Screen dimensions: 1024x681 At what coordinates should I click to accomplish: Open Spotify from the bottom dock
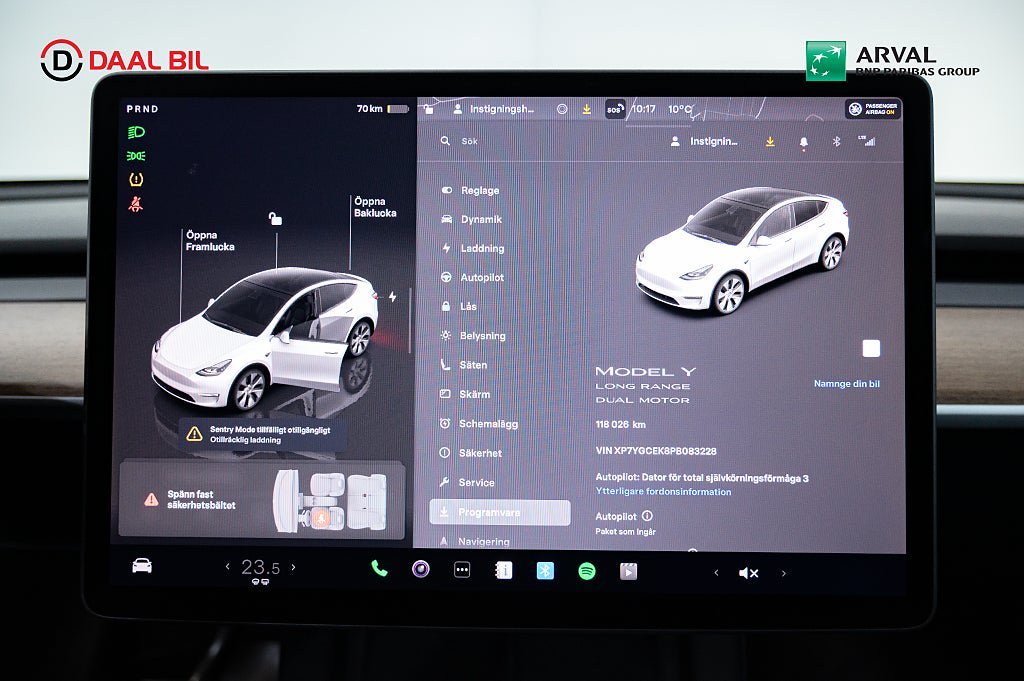(x=587, y=571)
